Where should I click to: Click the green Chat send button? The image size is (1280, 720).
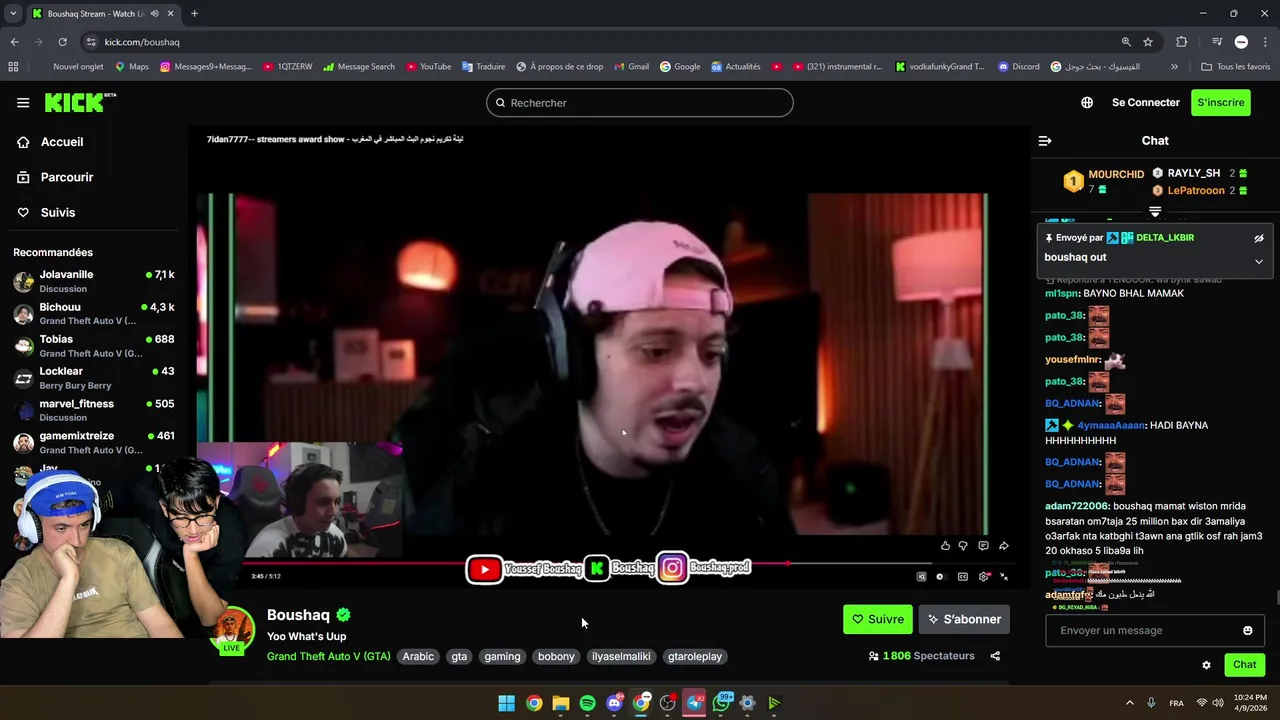1244,665
